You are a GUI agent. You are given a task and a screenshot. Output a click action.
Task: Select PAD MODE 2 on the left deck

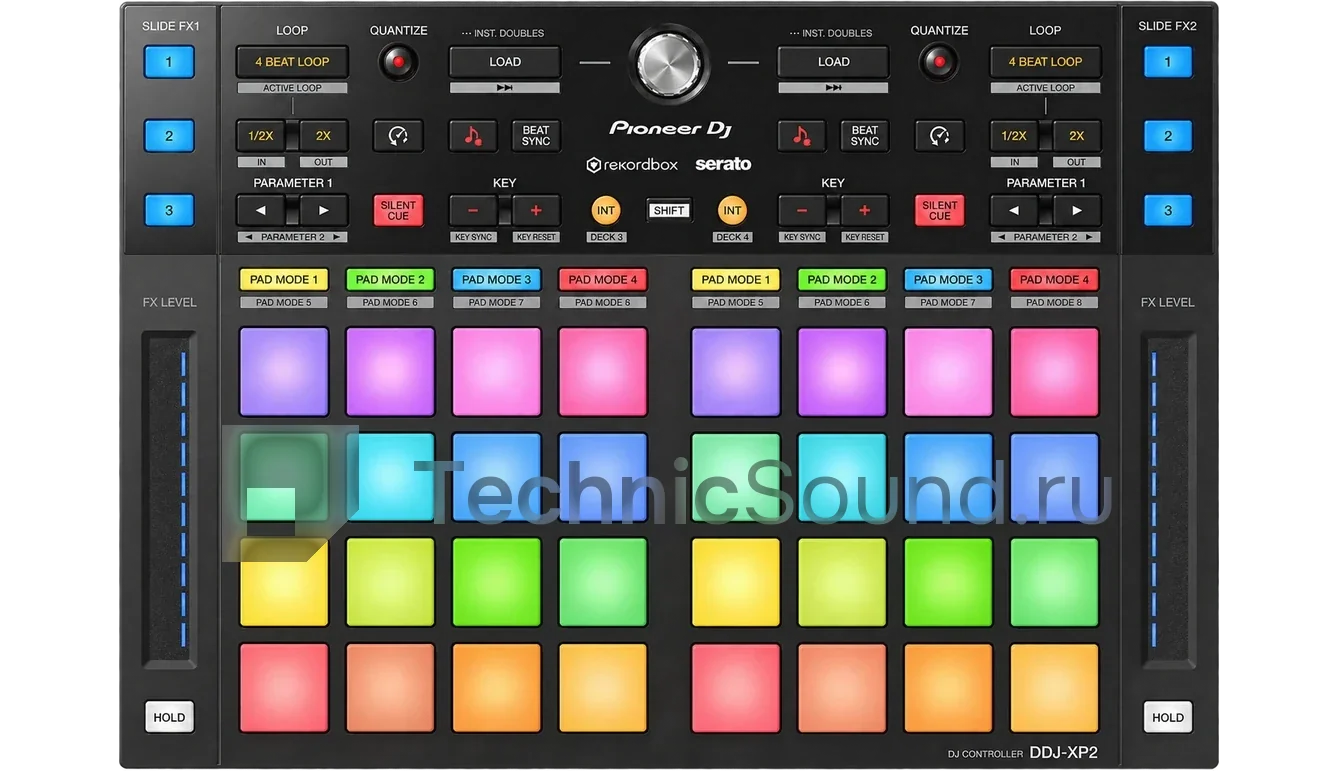[390, 280]
